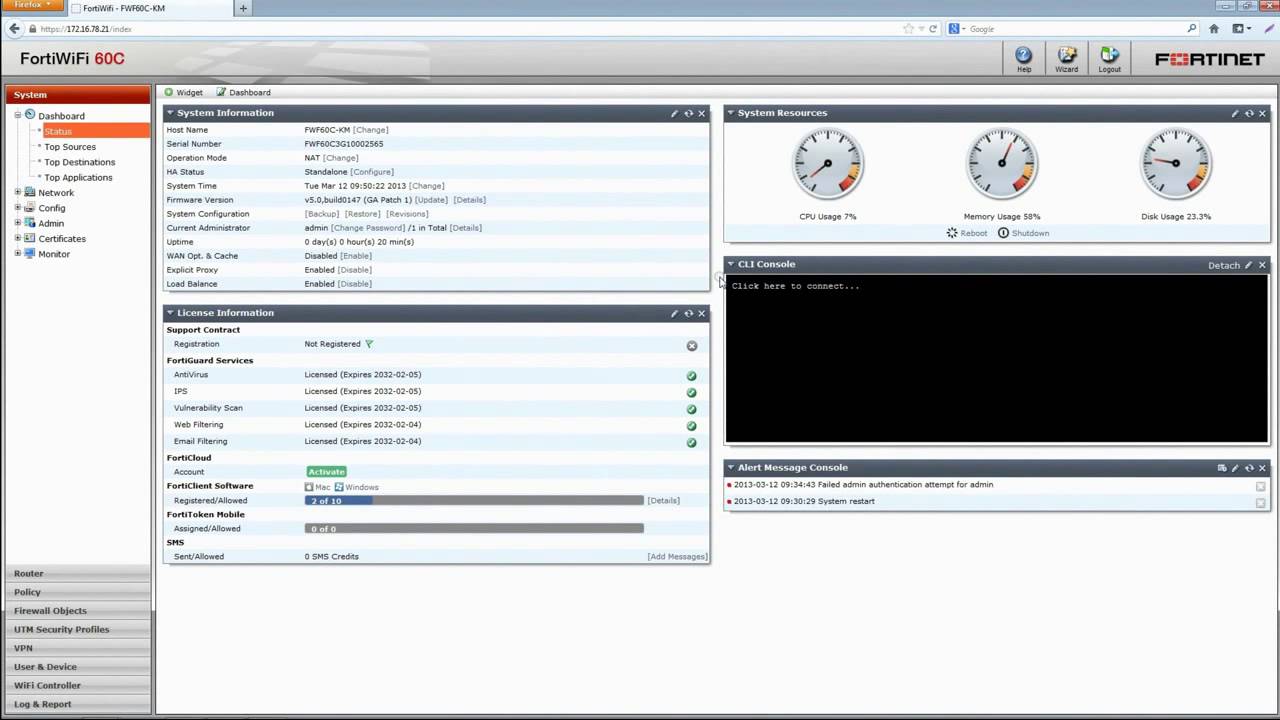Close the License Information widget
Image resolution: width=1280 pixels, height=720 pixels.
701,313
